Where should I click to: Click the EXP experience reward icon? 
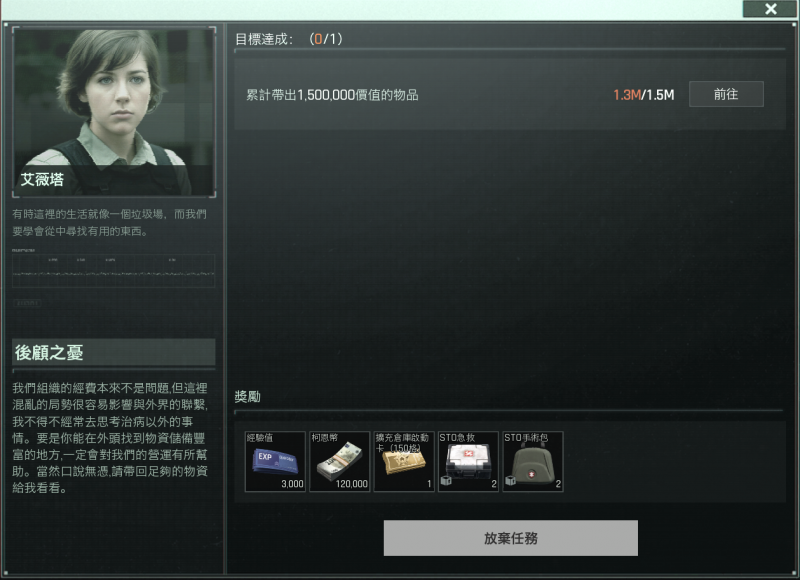[x=275, y=462]
